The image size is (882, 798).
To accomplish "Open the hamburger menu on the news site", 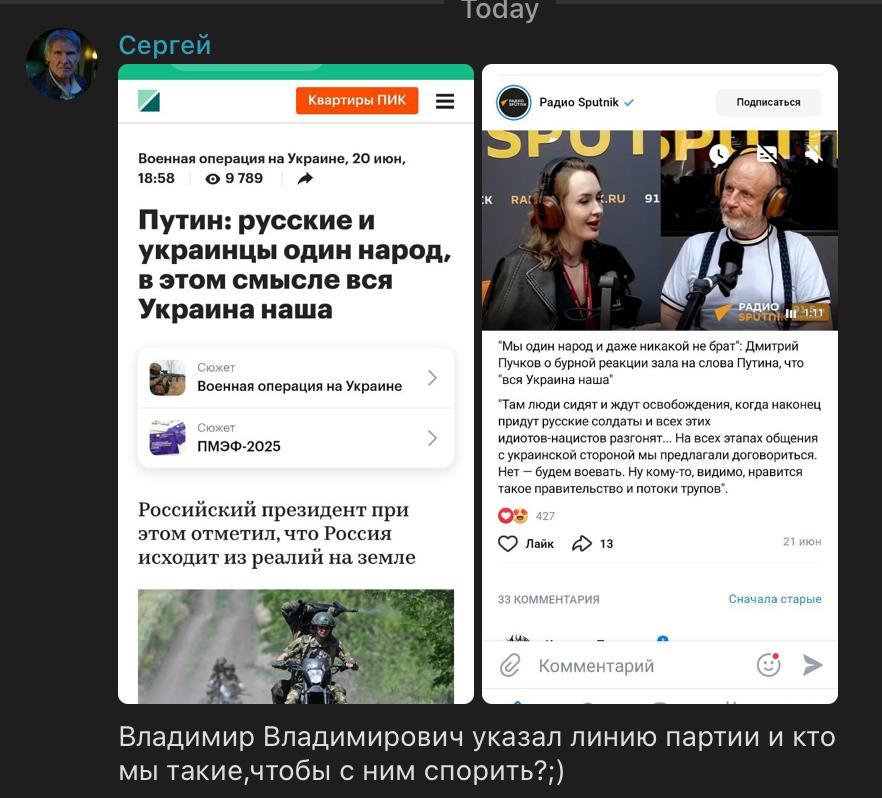I will coord(444,101).
